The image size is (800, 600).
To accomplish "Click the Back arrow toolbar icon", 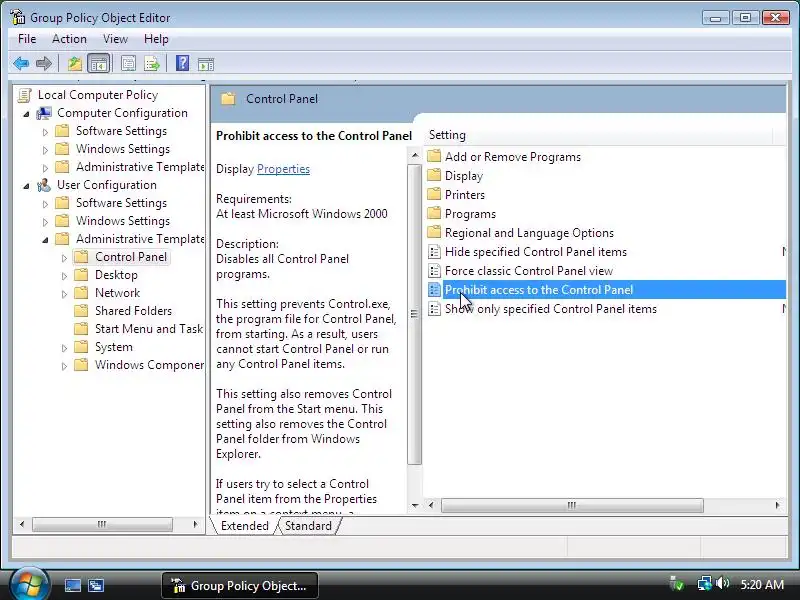I will (x=21, y=64).
